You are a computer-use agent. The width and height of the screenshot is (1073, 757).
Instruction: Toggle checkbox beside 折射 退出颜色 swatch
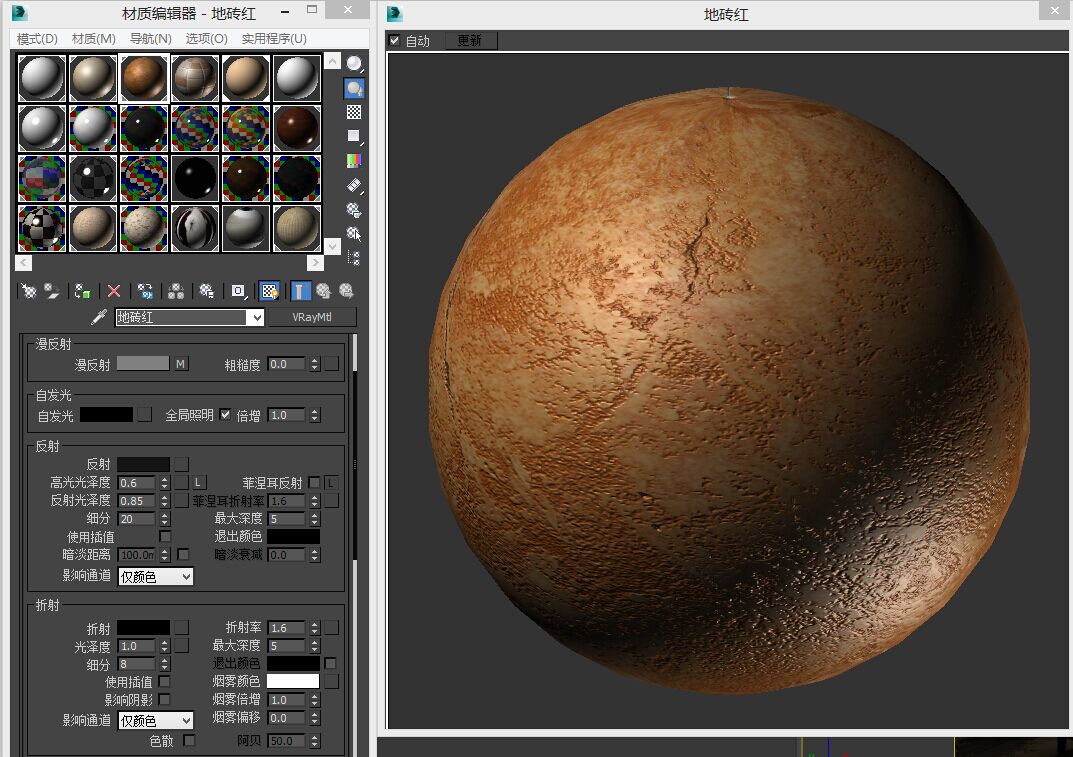pos(331,663)
